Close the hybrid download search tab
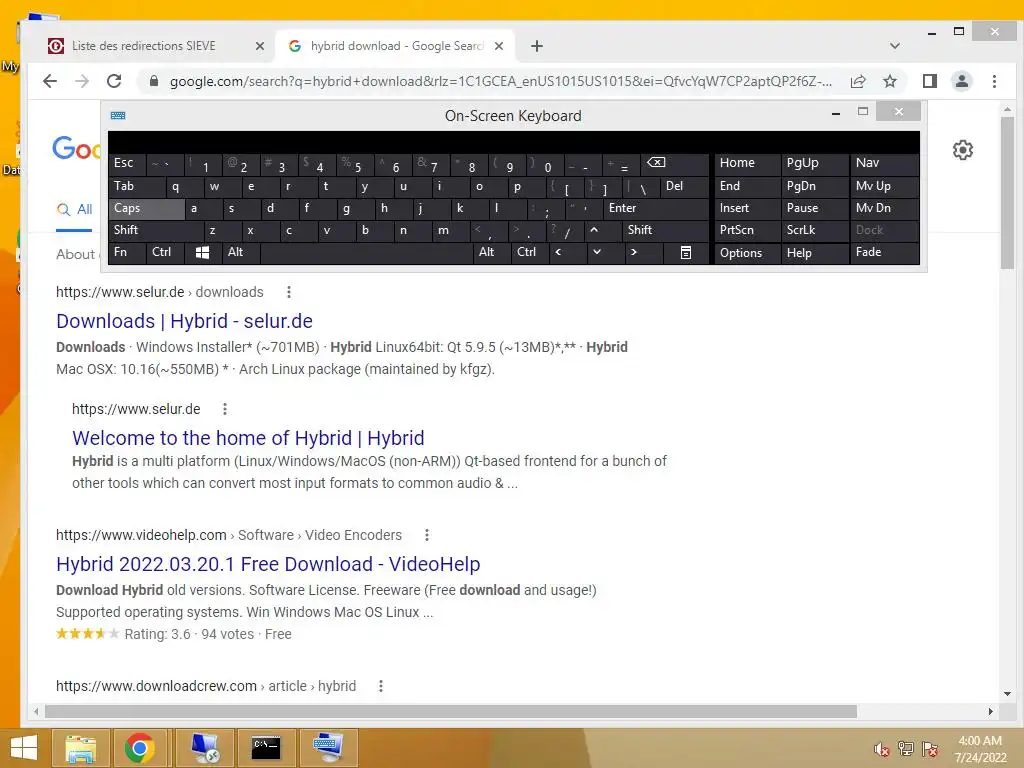The height and width of the screenshot is (768, 1024). (x=499, y=46)
